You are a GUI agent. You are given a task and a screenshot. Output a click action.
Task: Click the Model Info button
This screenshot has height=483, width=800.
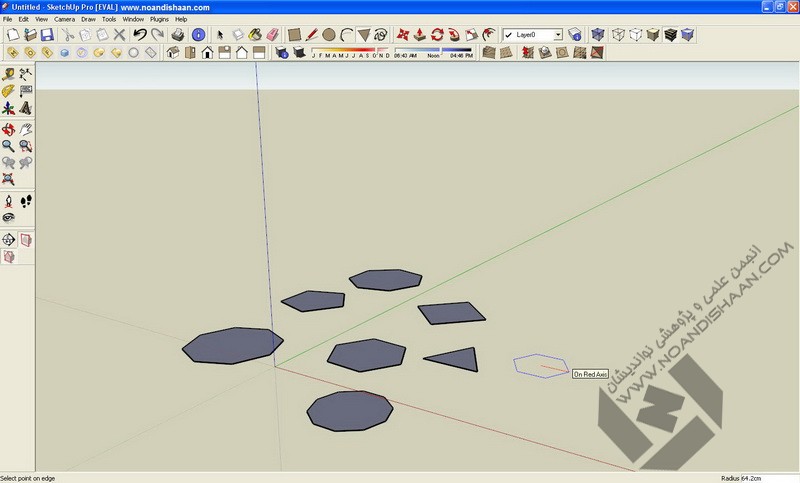[x=200, y=34]
